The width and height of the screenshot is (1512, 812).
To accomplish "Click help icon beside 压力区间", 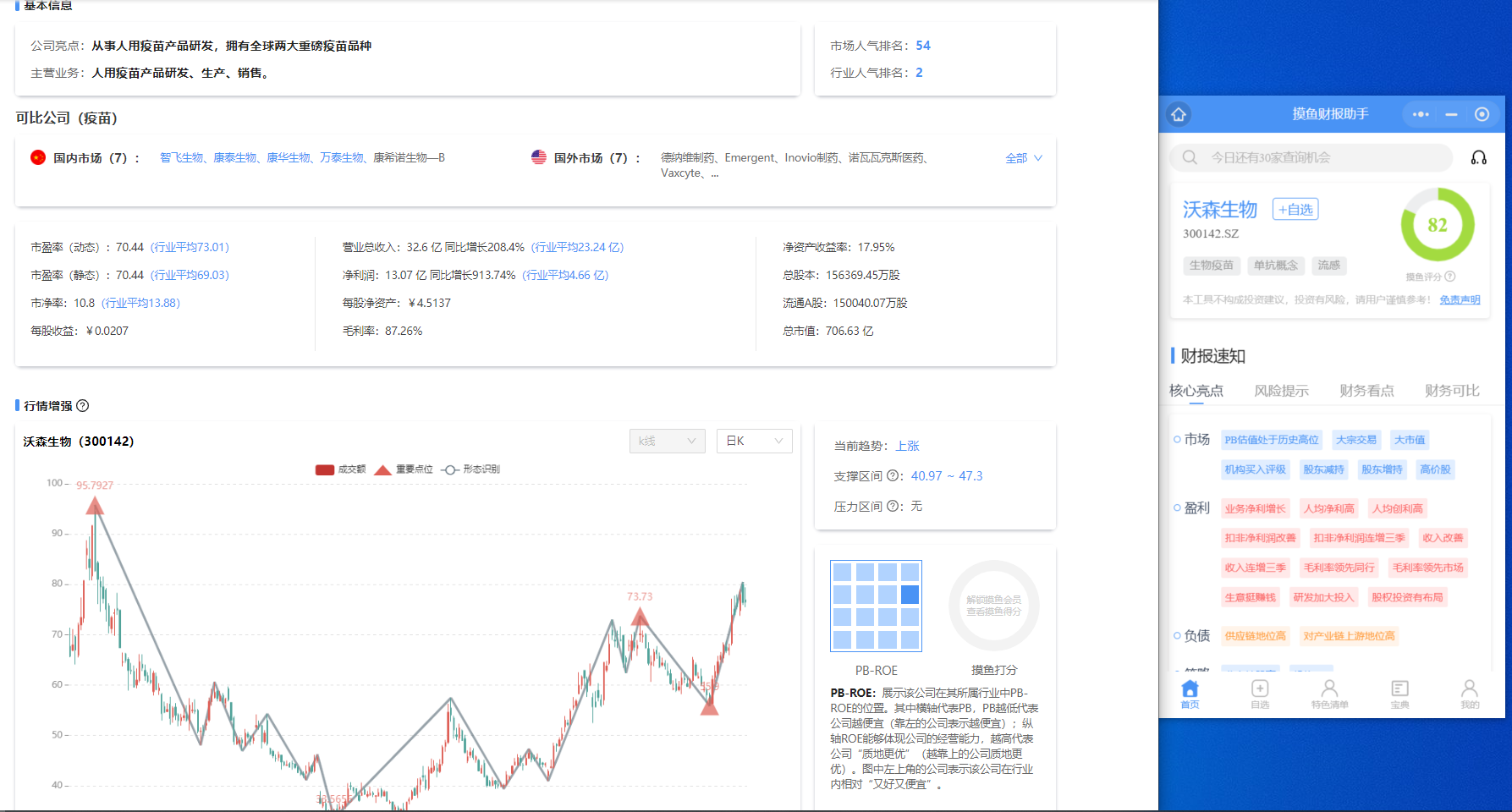I will pos(893,507).
